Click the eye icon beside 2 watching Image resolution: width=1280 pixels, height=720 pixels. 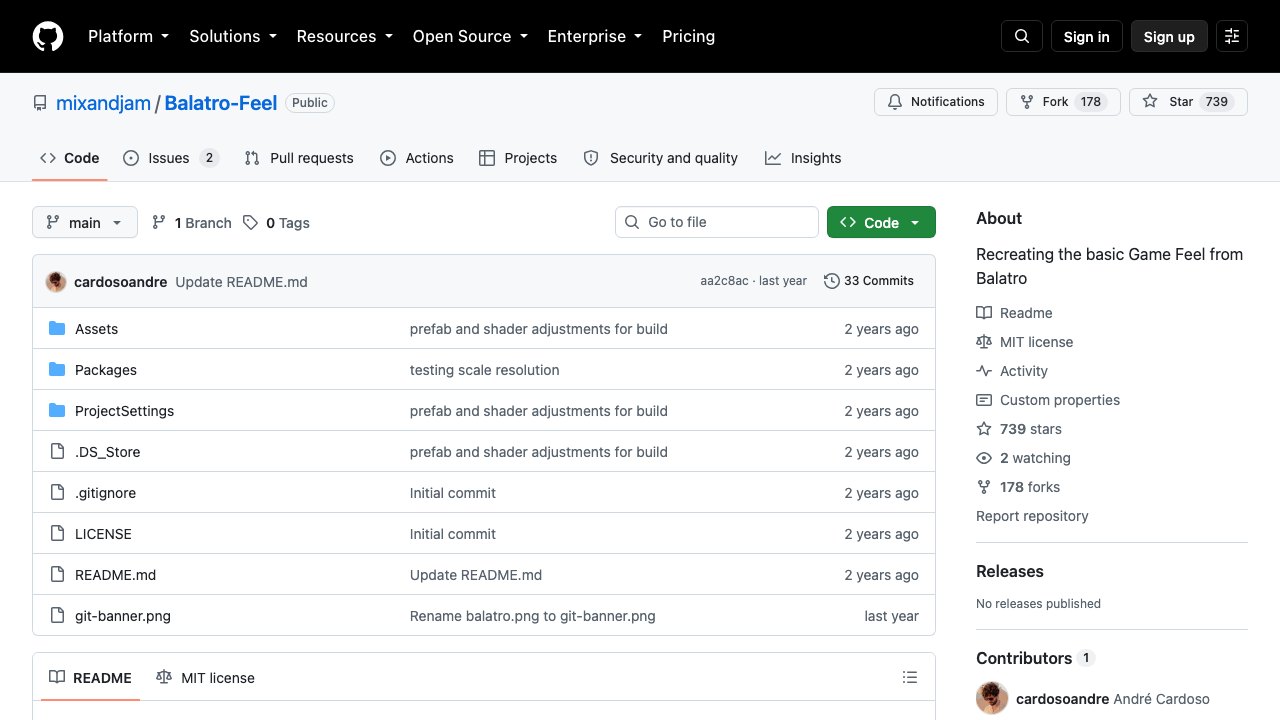[x=984, y=458]
